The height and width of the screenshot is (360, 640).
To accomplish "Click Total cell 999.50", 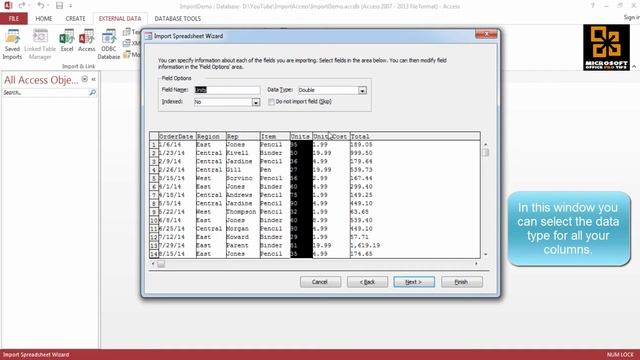I will [x=361, y=153].
